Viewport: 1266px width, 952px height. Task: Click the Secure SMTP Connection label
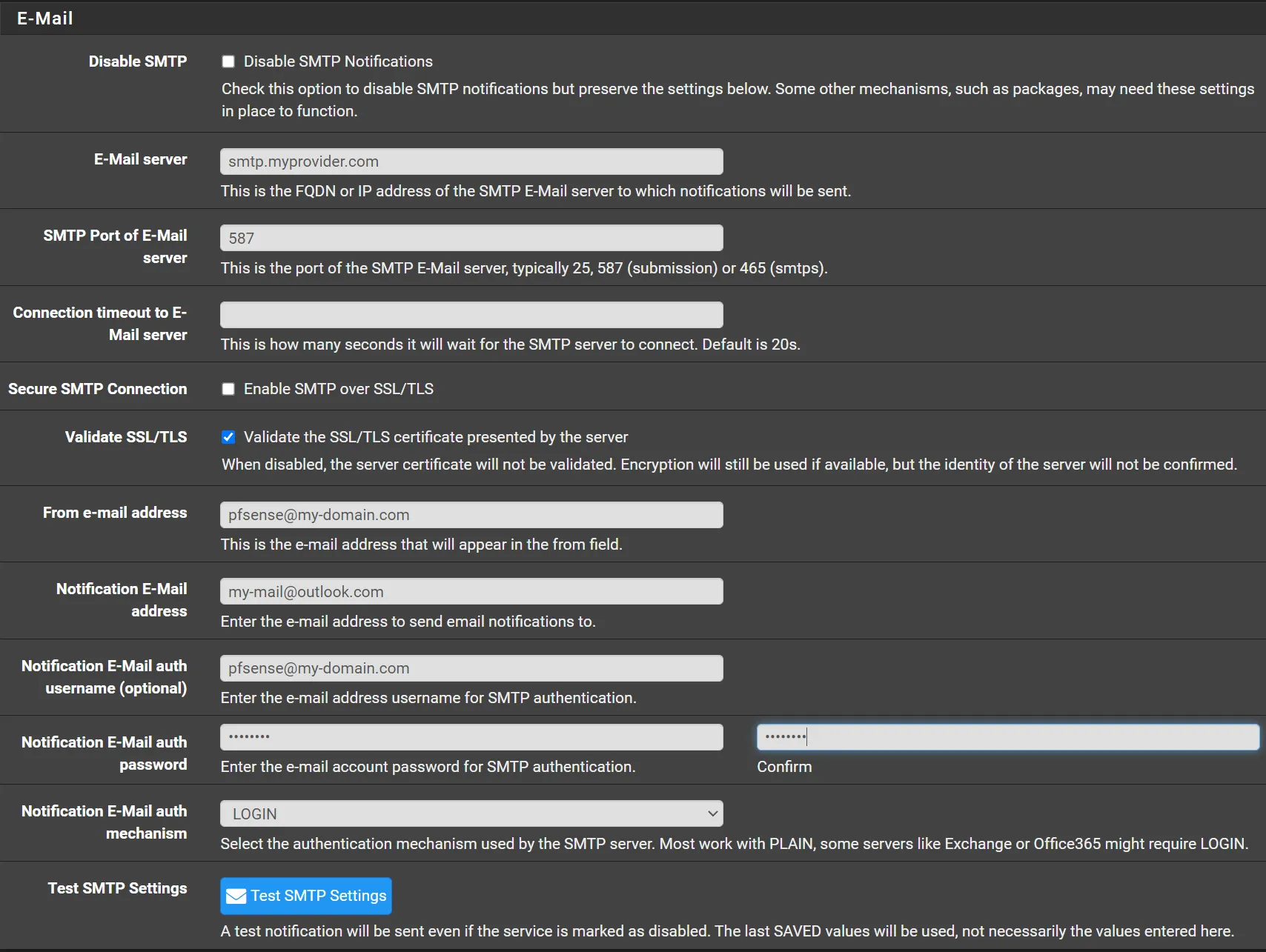click(98, 388)
